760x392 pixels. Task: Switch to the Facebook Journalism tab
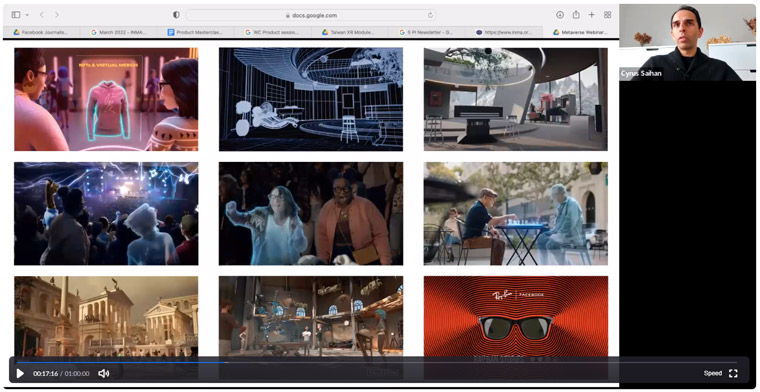click(41, 32)
